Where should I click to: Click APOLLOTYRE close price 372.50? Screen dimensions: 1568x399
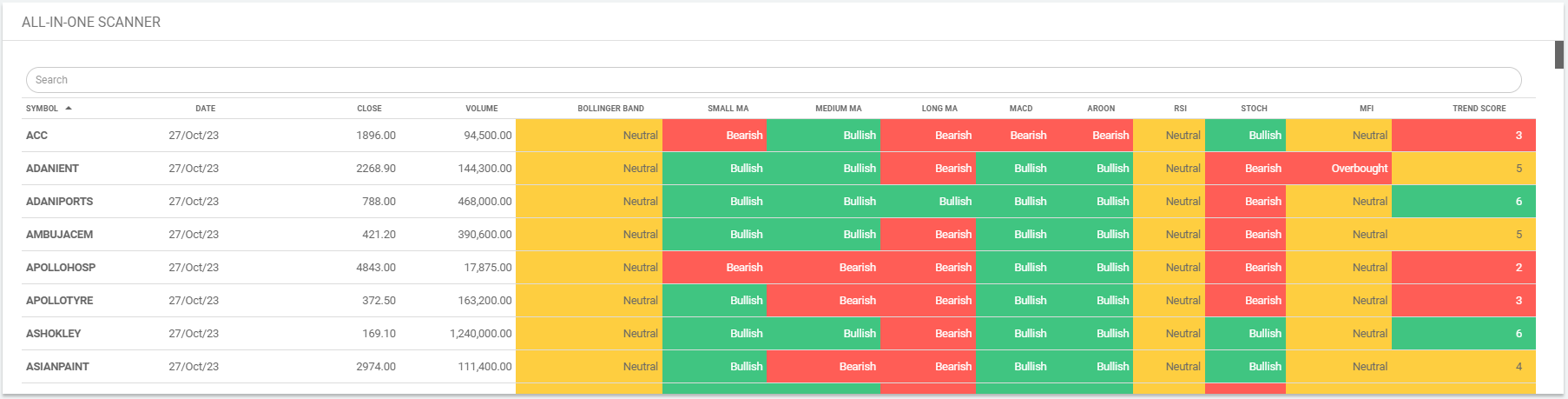tap(379, 301)
